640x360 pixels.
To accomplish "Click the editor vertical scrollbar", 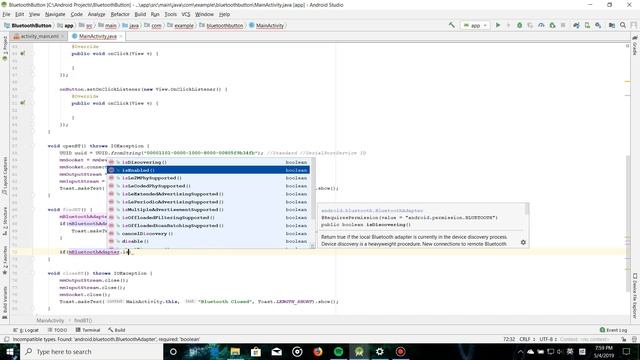I will point(627,224).
